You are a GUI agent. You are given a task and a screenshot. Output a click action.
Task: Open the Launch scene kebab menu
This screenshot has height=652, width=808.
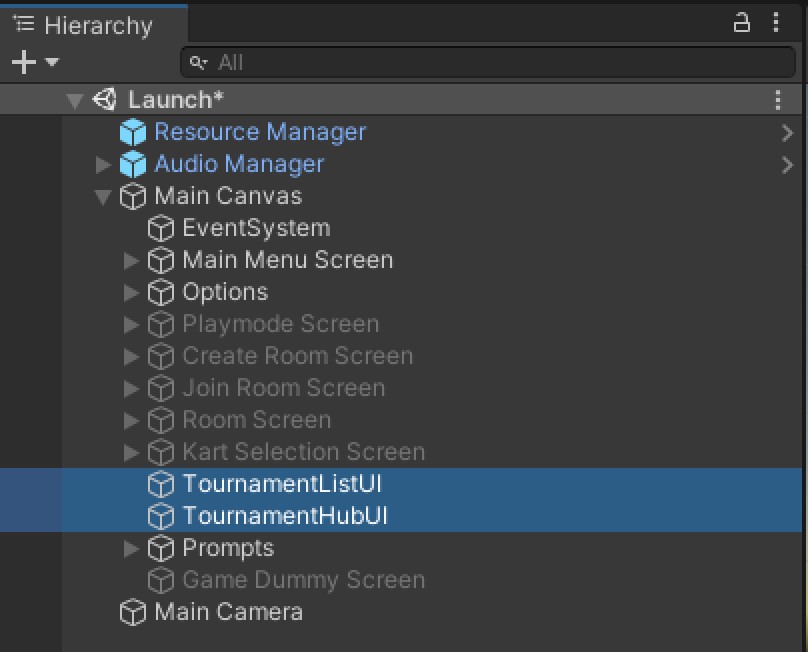click(778, 100)
